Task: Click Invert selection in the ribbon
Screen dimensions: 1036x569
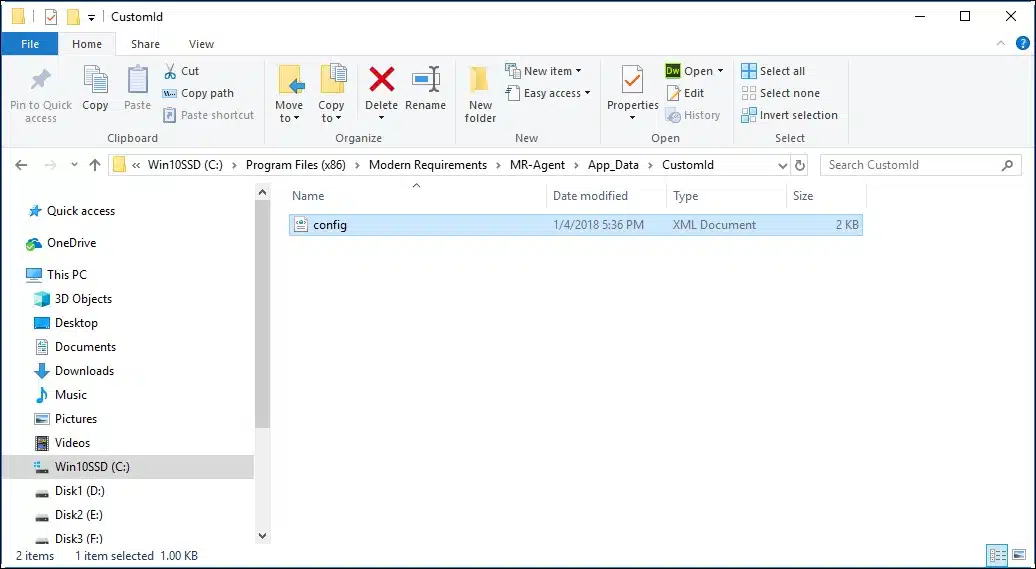Action: (789, 115)
